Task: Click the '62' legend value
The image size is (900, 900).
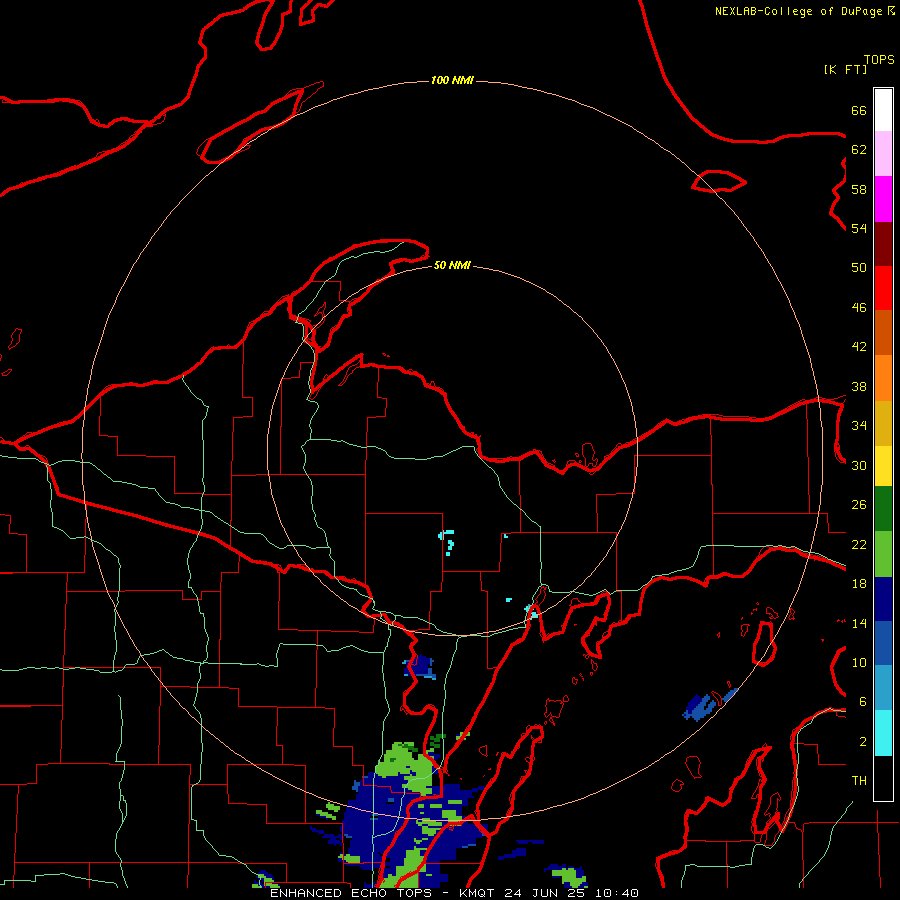Action: tap(859, 150)
